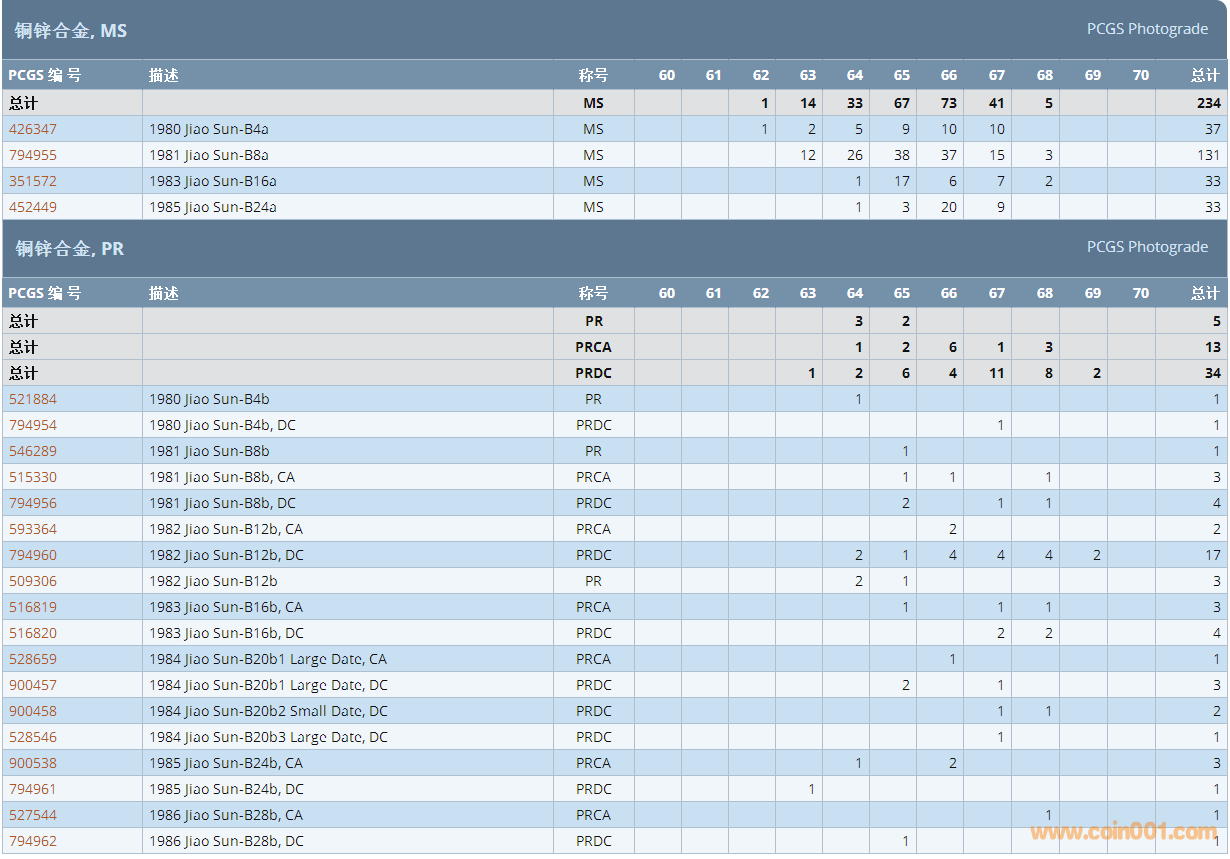Open PCGS number 527544 link
1230x859 pixels.
pos(33,815)
